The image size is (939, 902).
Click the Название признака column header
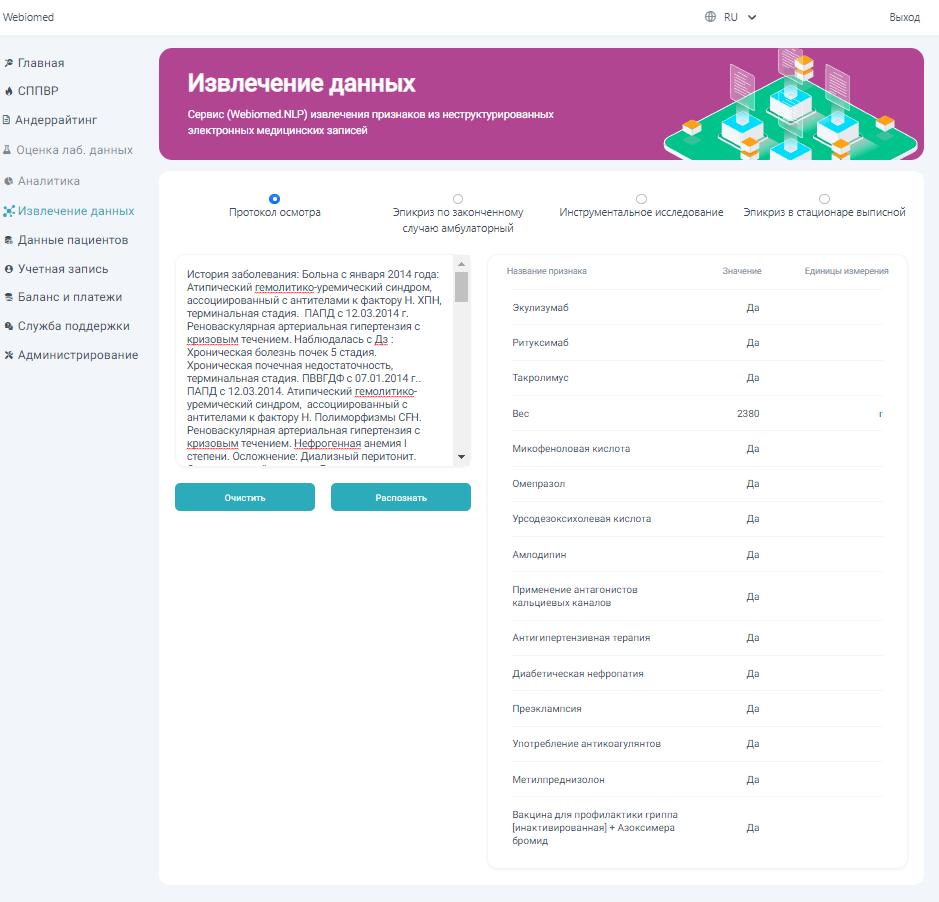pos(547,271)
